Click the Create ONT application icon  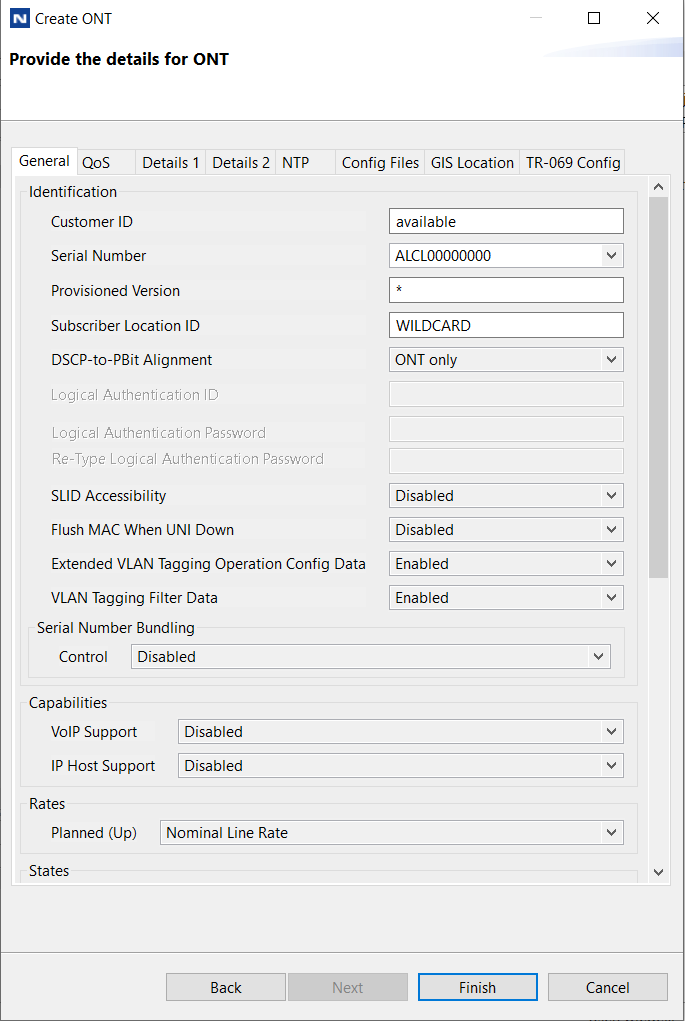pyautogui.click(x=20, y=18)
